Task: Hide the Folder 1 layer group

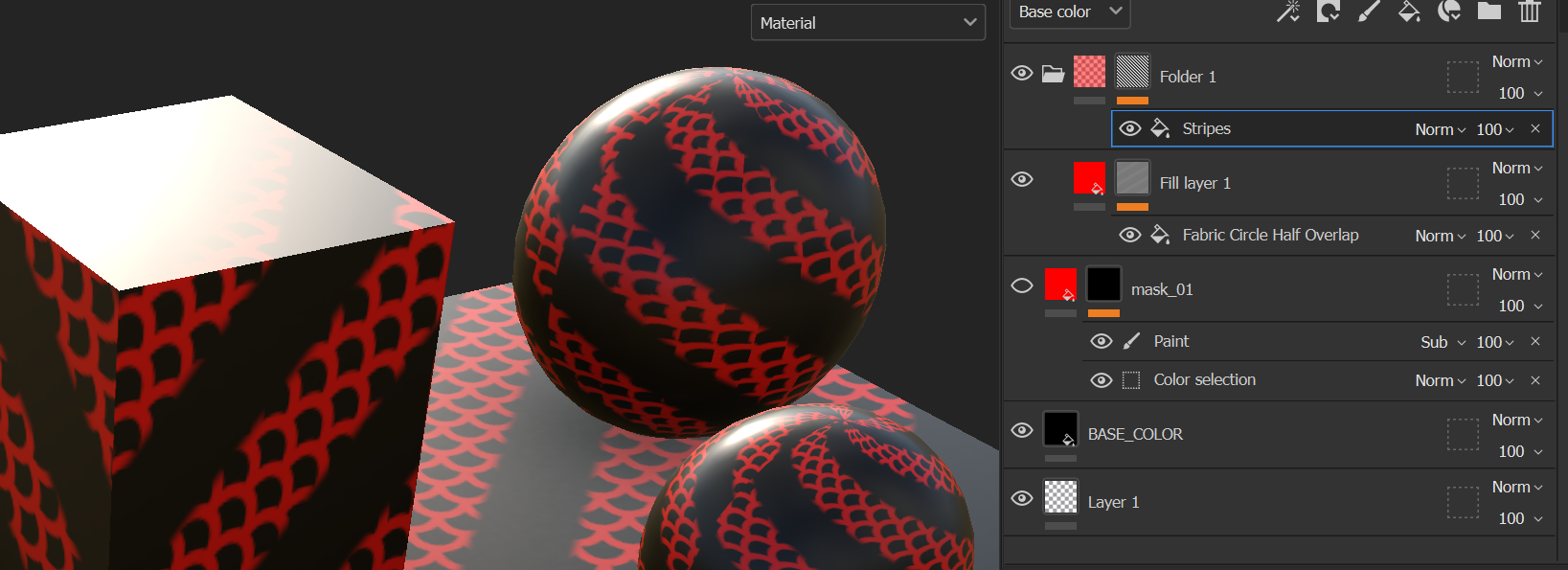Action: [x=1022, y=73]
